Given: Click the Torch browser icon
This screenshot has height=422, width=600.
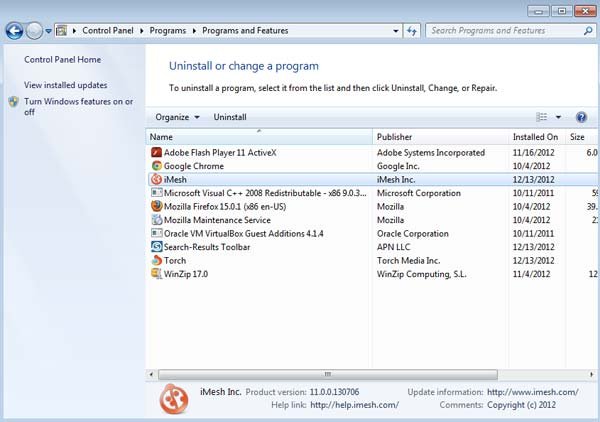Looking at the screenshot, I should [x=156, y=260].
